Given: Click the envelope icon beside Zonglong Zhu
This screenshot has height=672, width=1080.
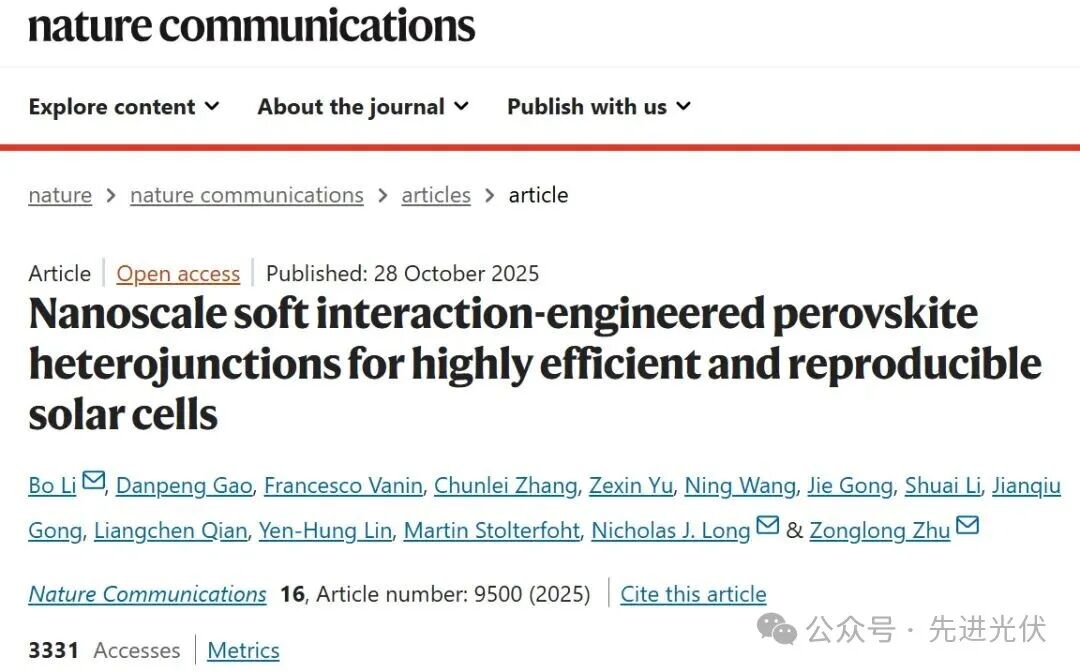Looking at the screenshot, I should coord(967,526).
